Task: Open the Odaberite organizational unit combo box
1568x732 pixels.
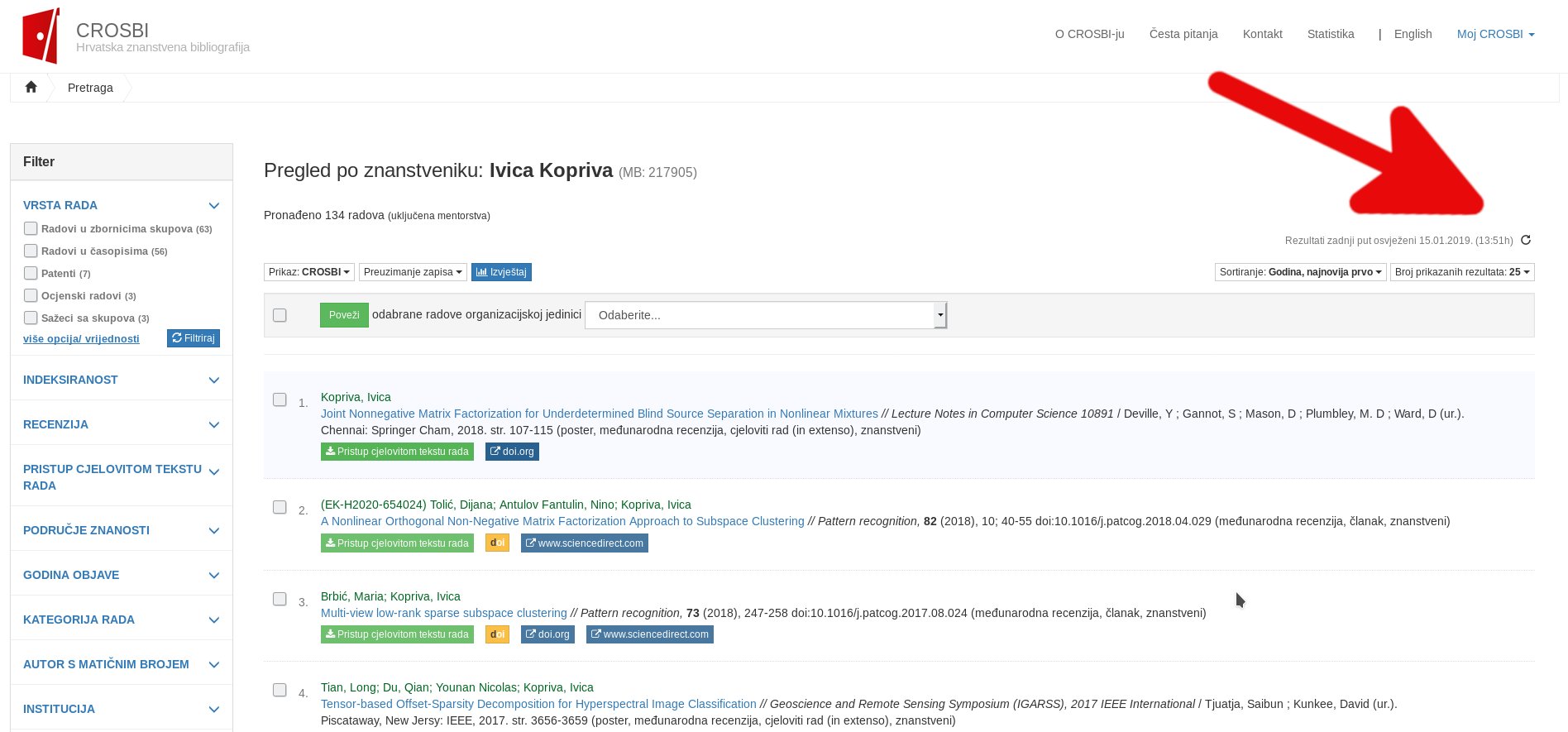Action: 766,315
